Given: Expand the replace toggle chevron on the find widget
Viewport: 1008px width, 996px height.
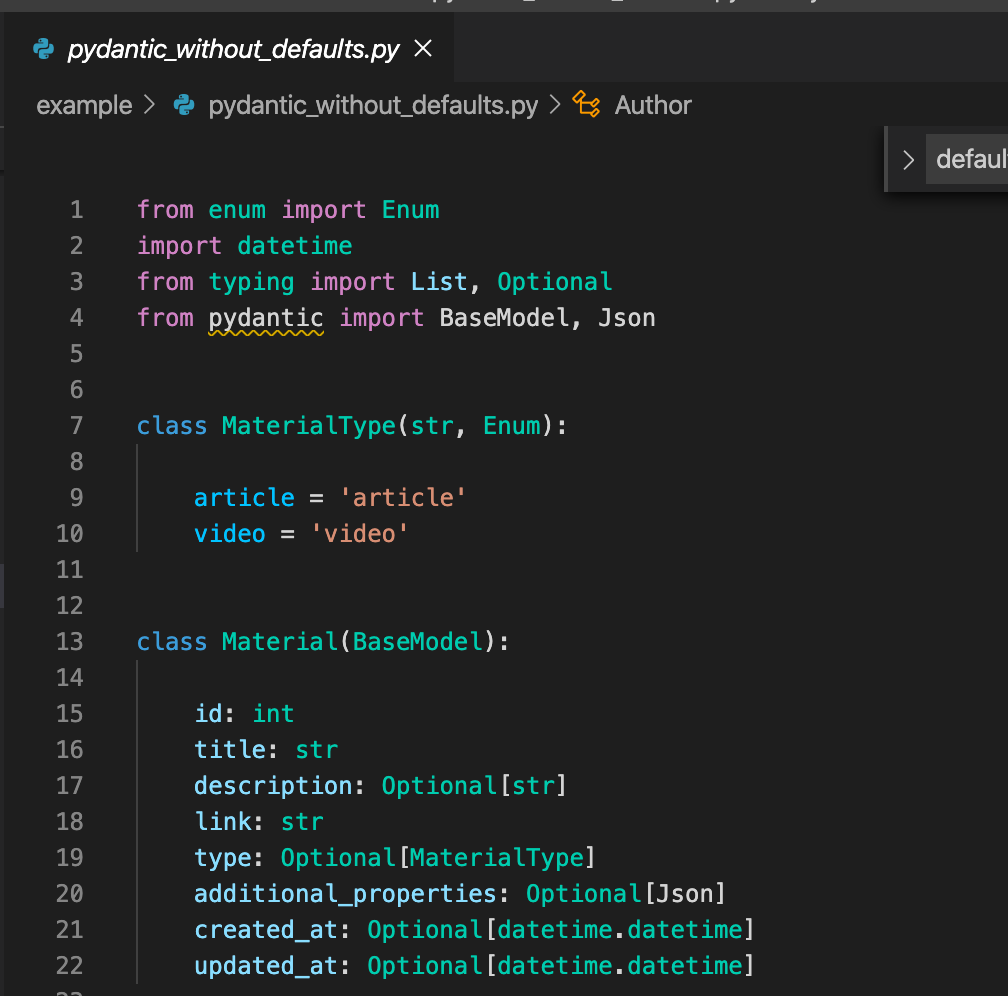Looking at the screenshot, I should point(908,158).
